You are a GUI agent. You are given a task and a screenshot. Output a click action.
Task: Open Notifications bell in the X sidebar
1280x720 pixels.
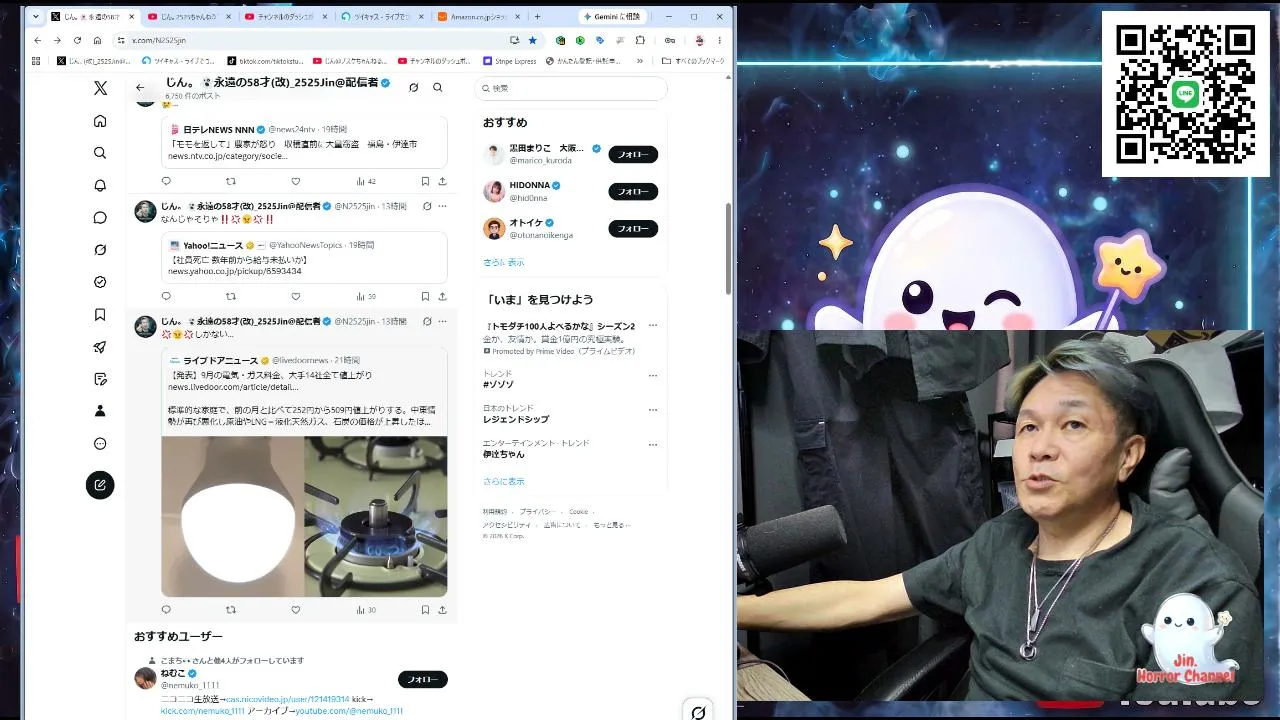point(100,186)
